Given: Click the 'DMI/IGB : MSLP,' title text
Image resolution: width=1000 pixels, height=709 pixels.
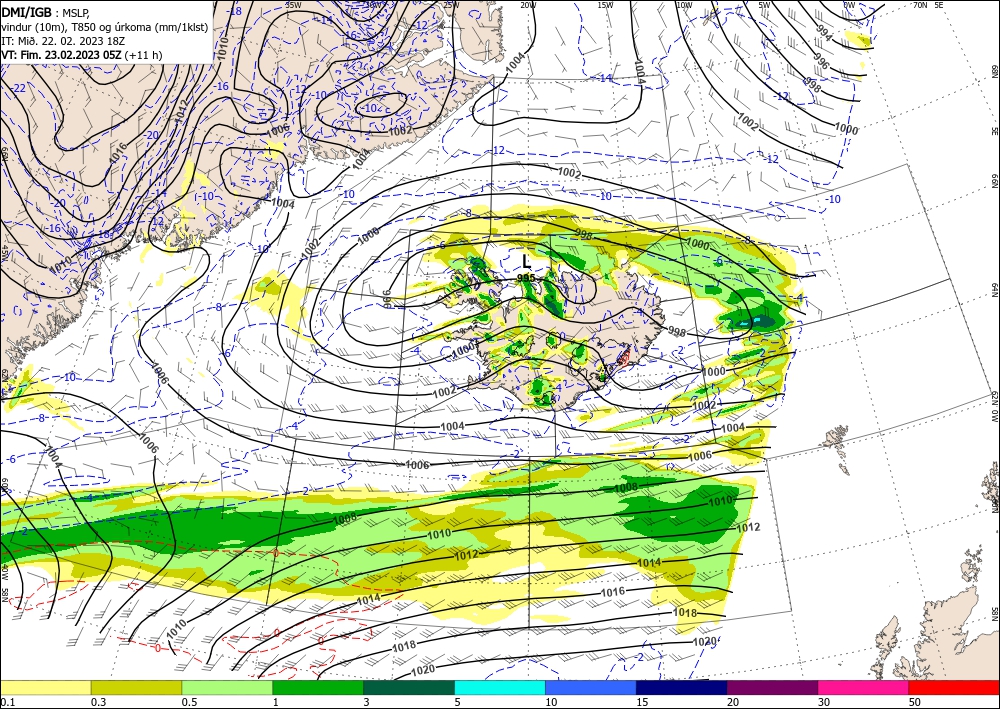Looking at the screenshot, I should (46, 12).
